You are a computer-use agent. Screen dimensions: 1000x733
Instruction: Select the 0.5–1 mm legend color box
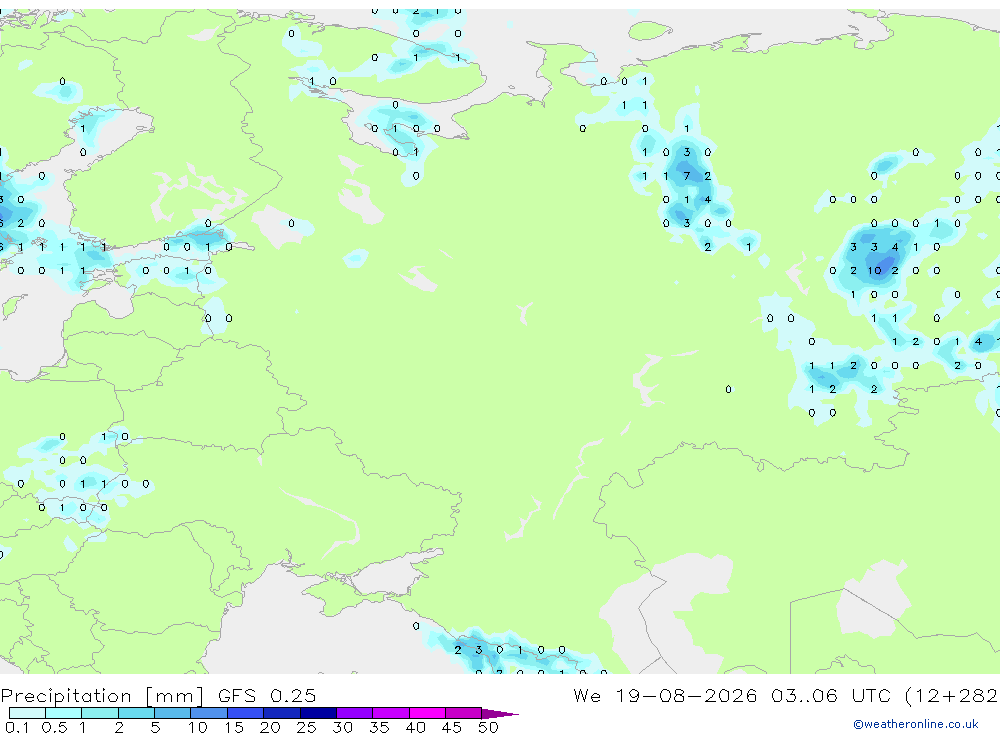(63, 713)
